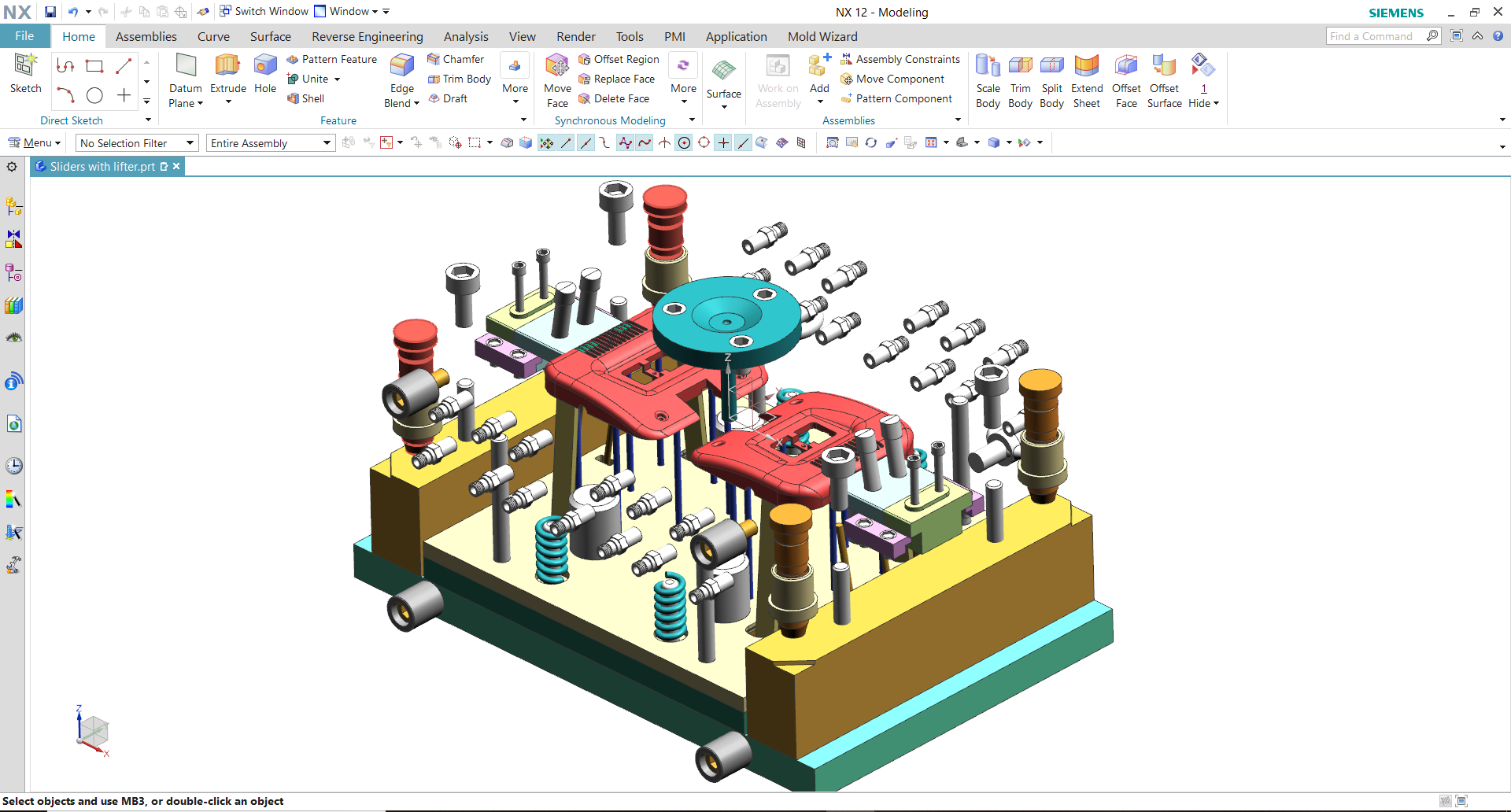1511x812 pixels.
Task: Click the Chamfer button
Action: (x=456, y=59)
